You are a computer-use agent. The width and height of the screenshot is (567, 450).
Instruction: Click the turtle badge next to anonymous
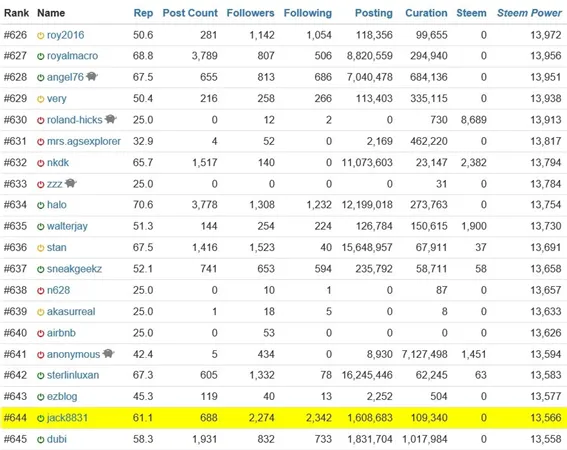(108, 353)
